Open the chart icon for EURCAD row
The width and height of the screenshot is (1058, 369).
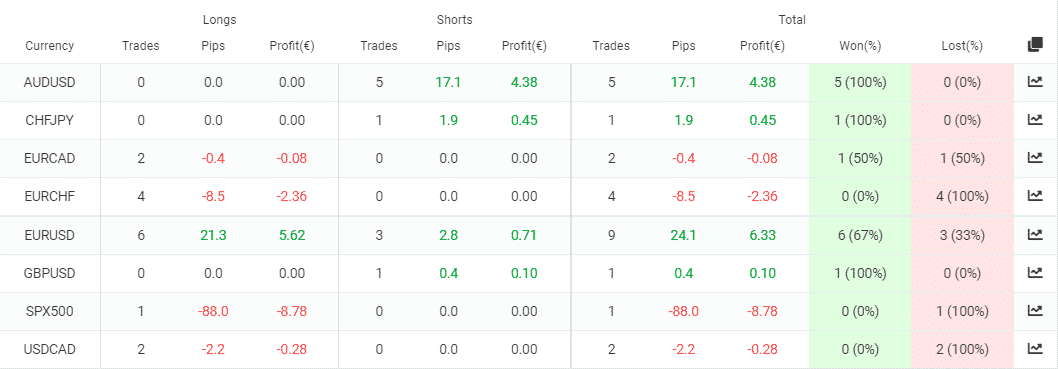pos(1034,158)
